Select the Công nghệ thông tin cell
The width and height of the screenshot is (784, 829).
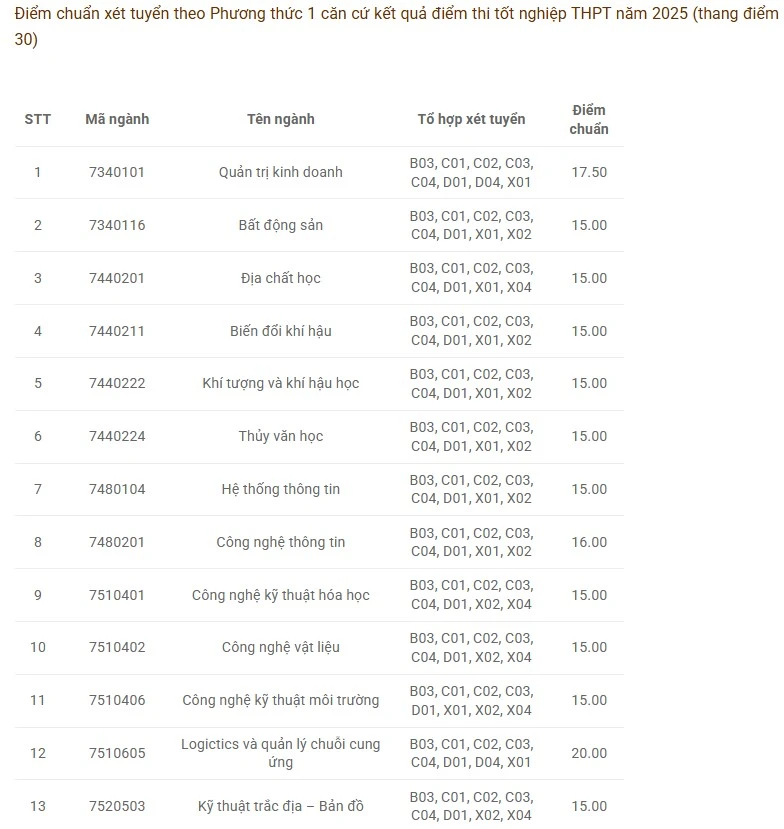point(281,542)
